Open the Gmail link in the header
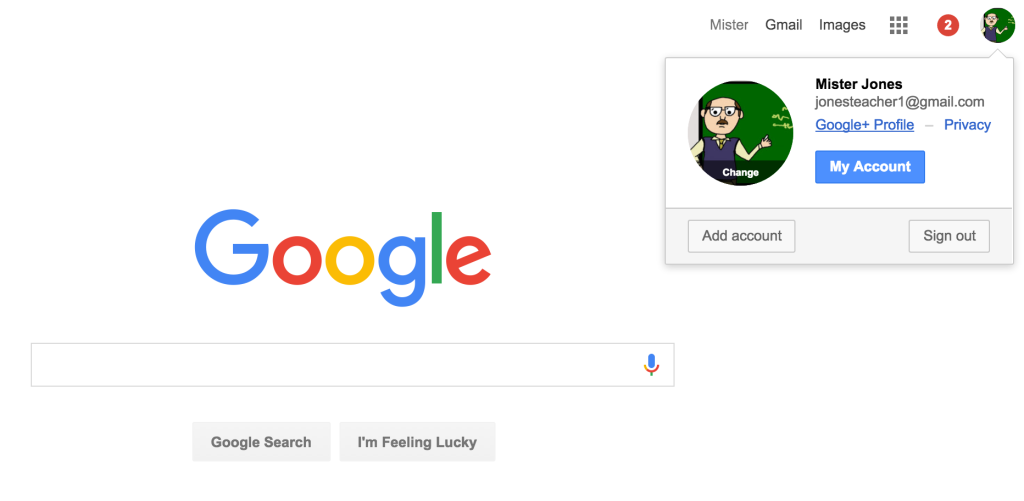Screen dimensions: 1024x501 784,25
